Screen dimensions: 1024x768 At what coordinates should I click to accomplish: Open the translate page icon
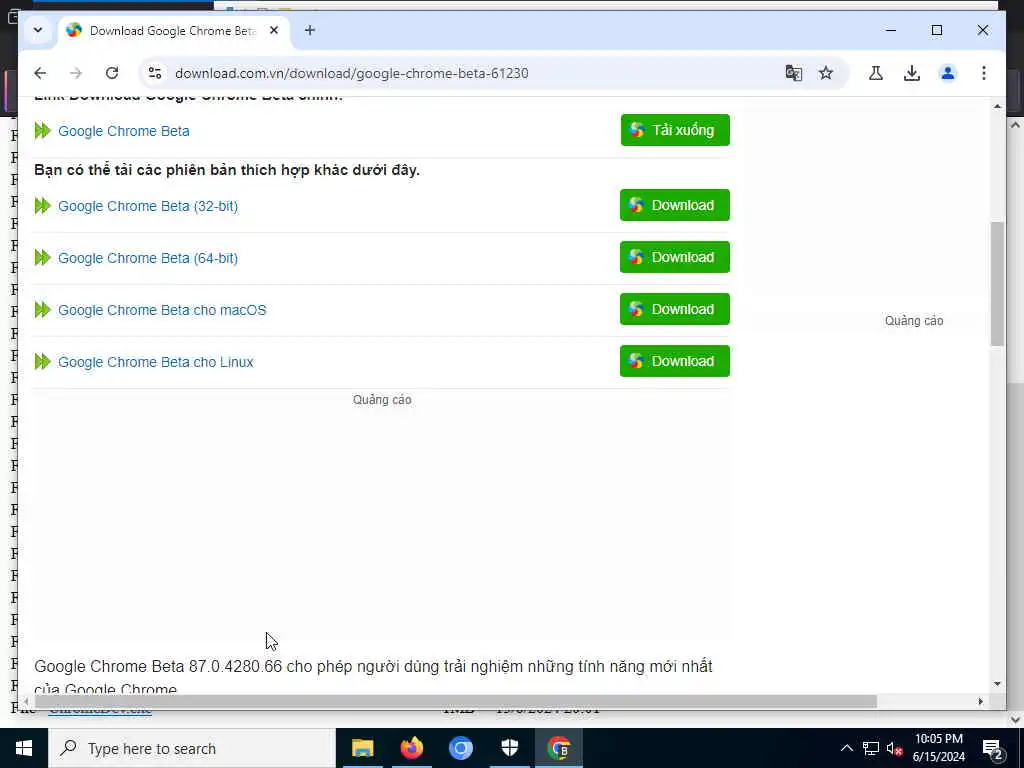pos(793,73)
